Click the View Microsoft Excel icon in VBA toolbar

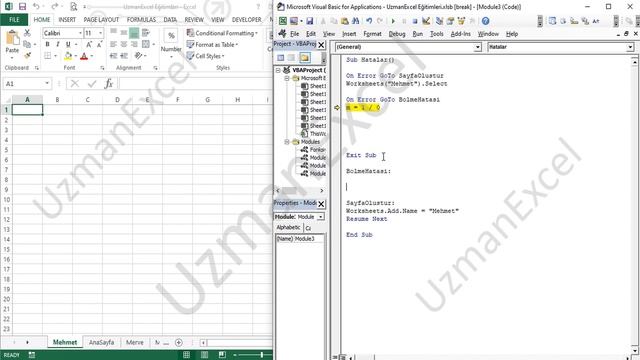coord(282,21)
